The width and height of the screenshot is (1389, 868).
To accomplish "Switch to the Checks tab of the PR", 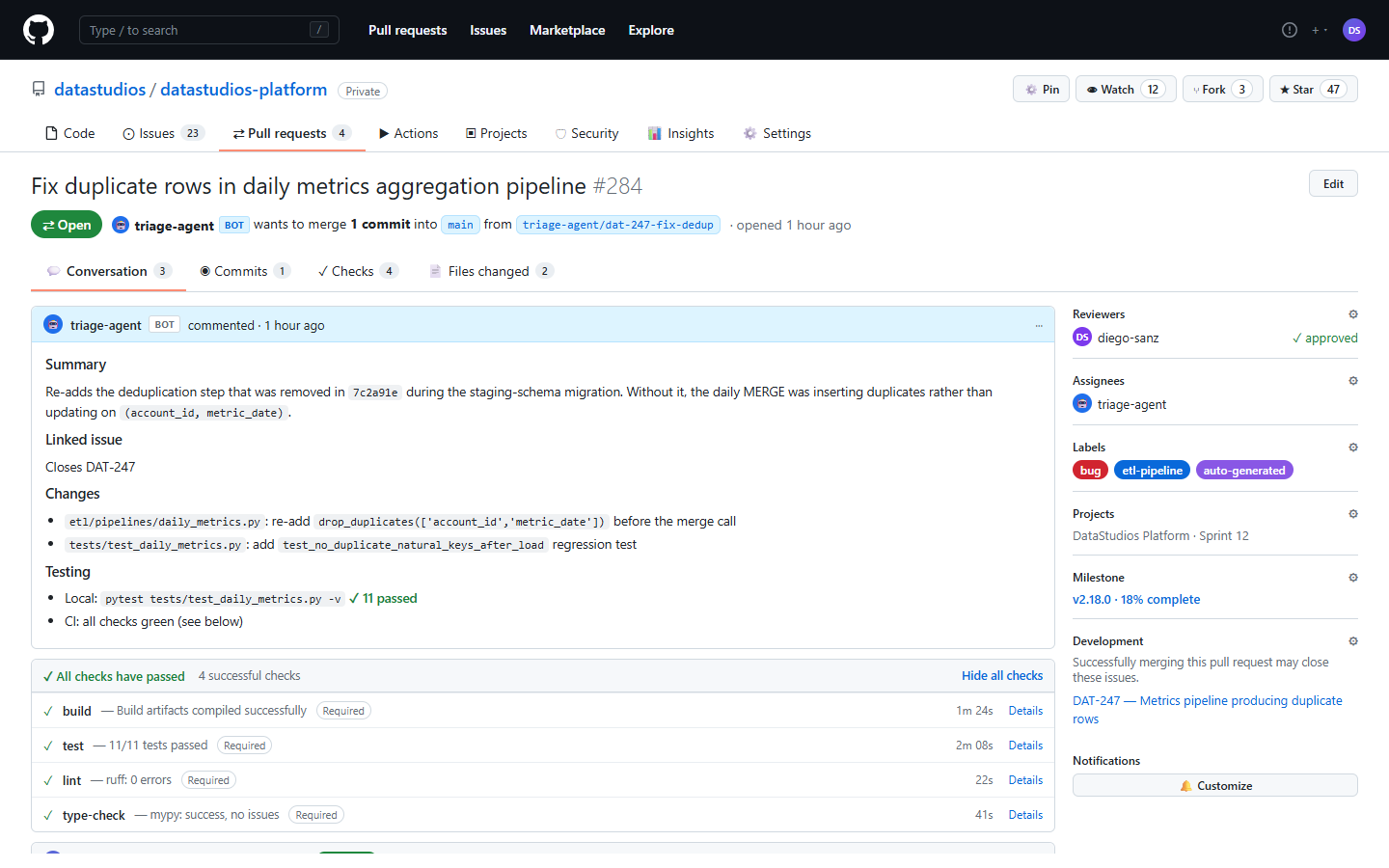I will pyautogui.click(x=358, y=271).
